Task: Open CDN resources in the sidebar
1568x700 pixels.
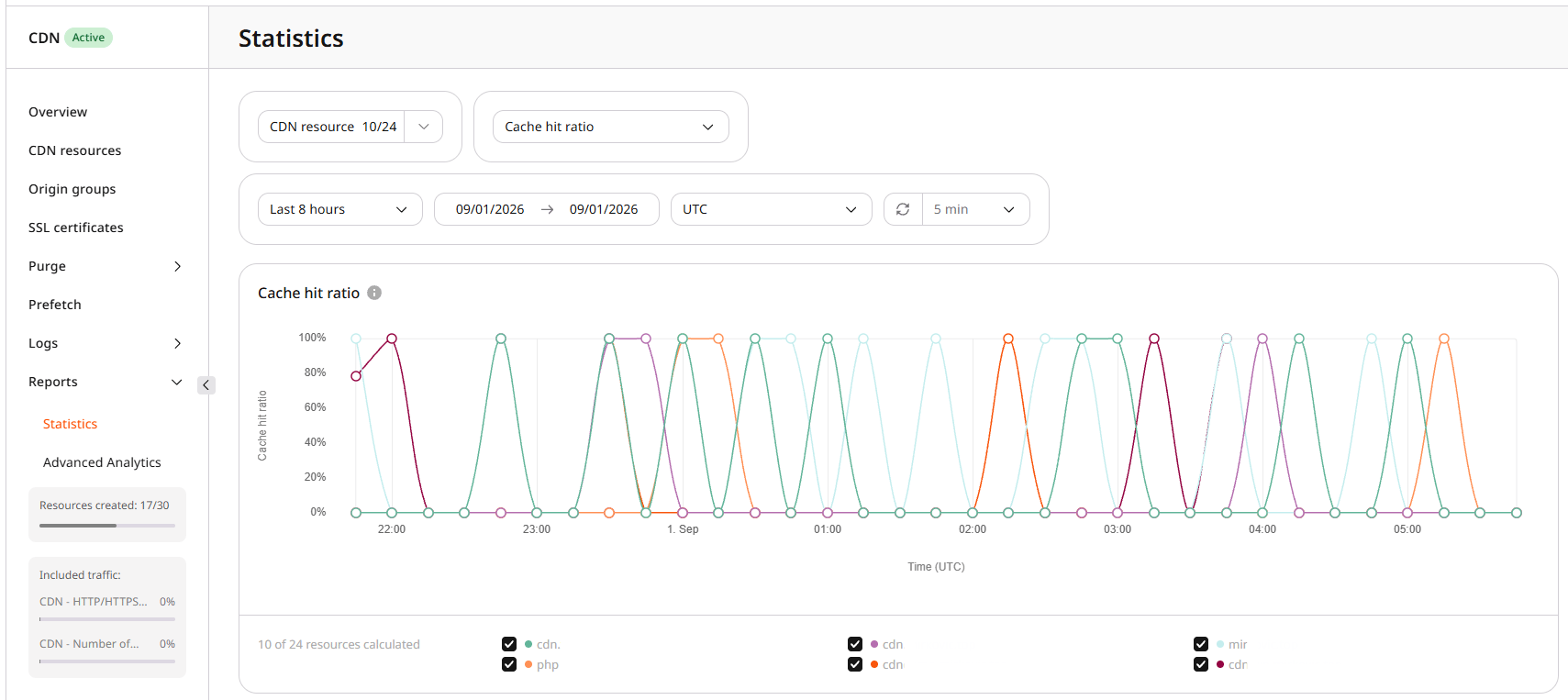Action: pos(75,150)
